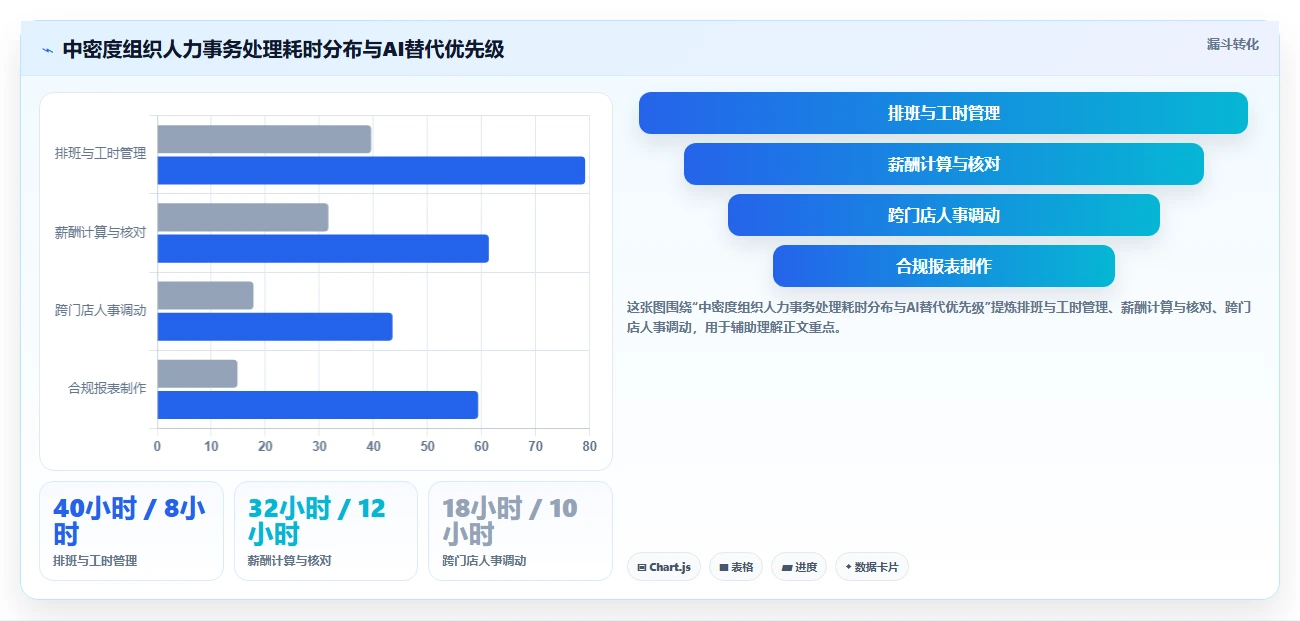Screen dimensions: 1300x621
Task: Click the gray bar for 排班与工时管理
Action: coord(264,139)
